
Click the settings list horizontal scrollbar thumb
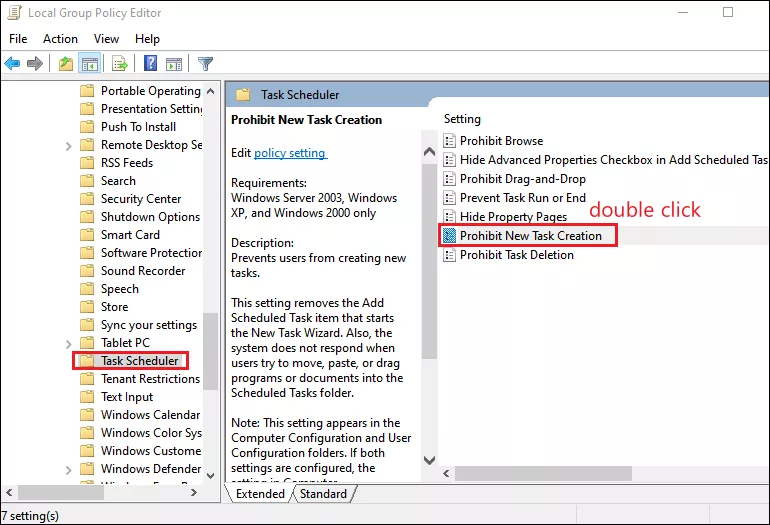coord(543,474)
